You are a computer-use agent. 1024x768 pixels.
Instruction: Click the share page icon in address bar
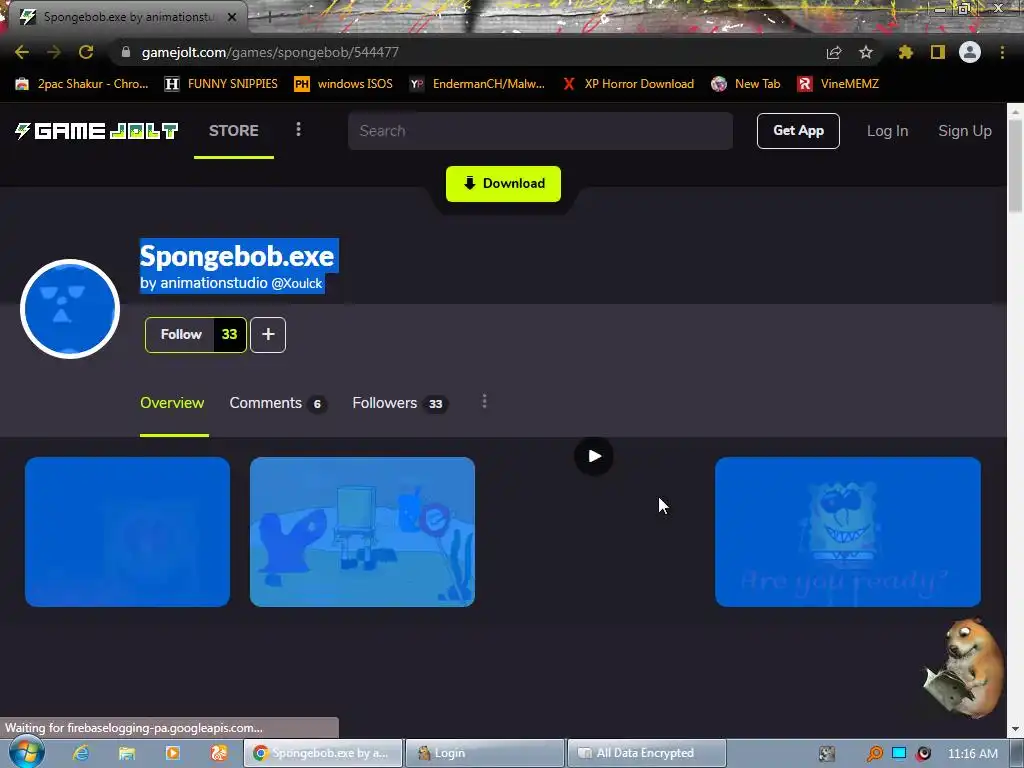[x=834, y=53]
